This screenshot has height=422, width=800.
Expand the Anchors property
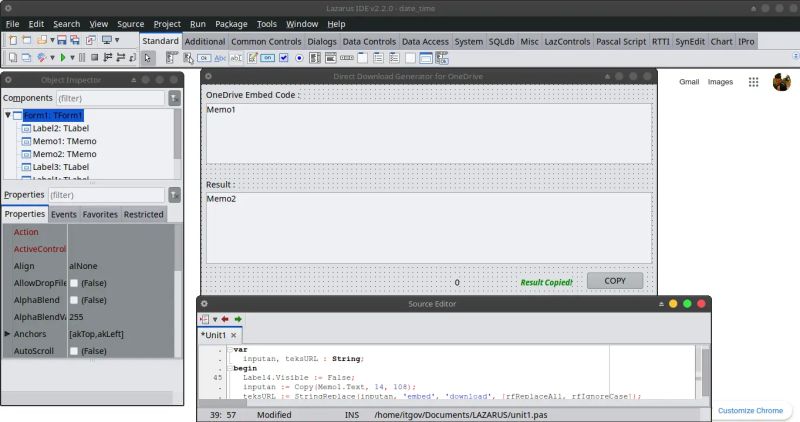7,334
